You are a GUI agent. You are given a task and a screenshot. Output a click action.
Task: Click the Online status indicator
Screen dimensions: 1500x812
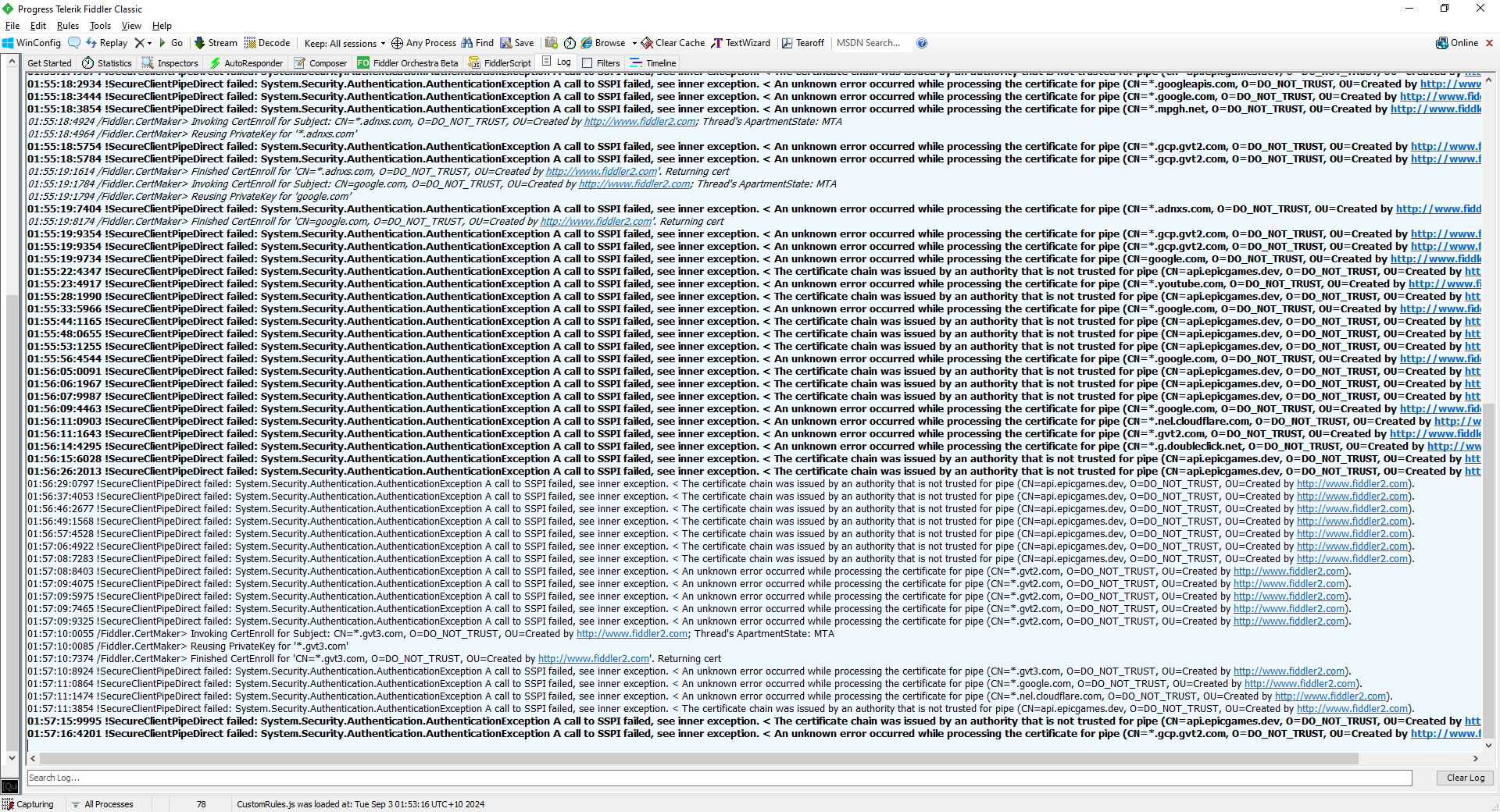1457,43
